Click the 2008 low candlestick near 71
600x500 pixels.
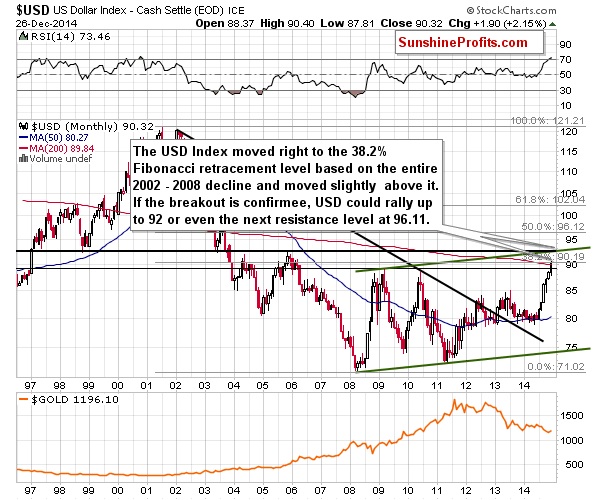(357, 364)
